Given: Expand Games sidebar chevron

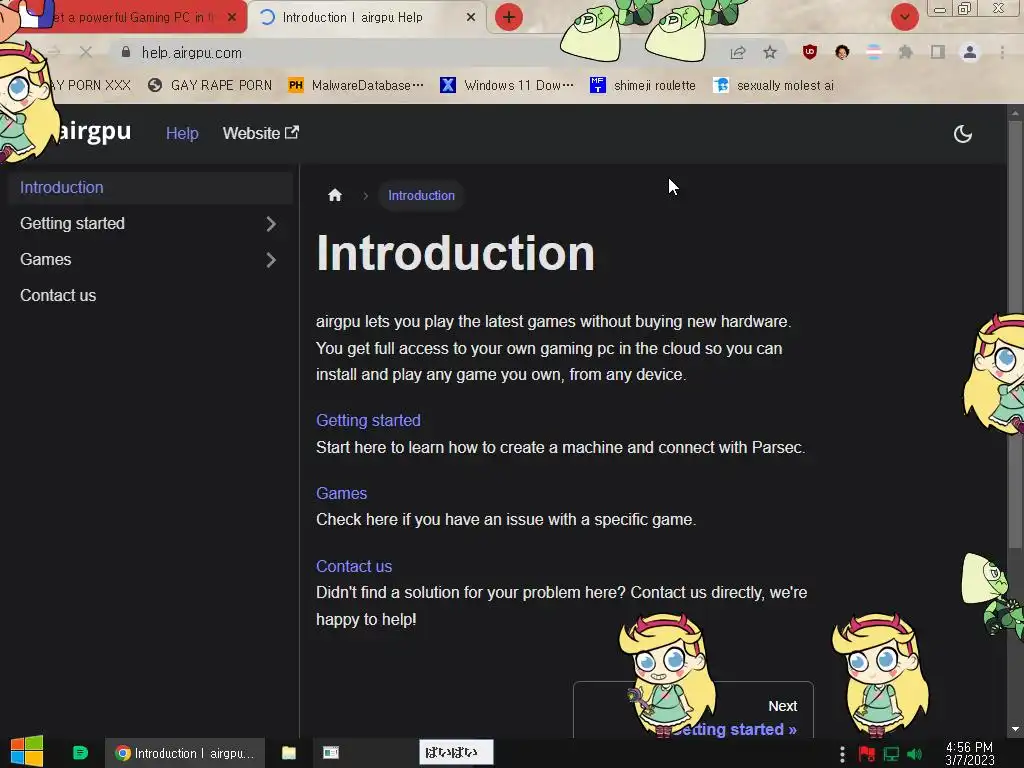Looking at the screenshot, I should (x=271, y=260).
